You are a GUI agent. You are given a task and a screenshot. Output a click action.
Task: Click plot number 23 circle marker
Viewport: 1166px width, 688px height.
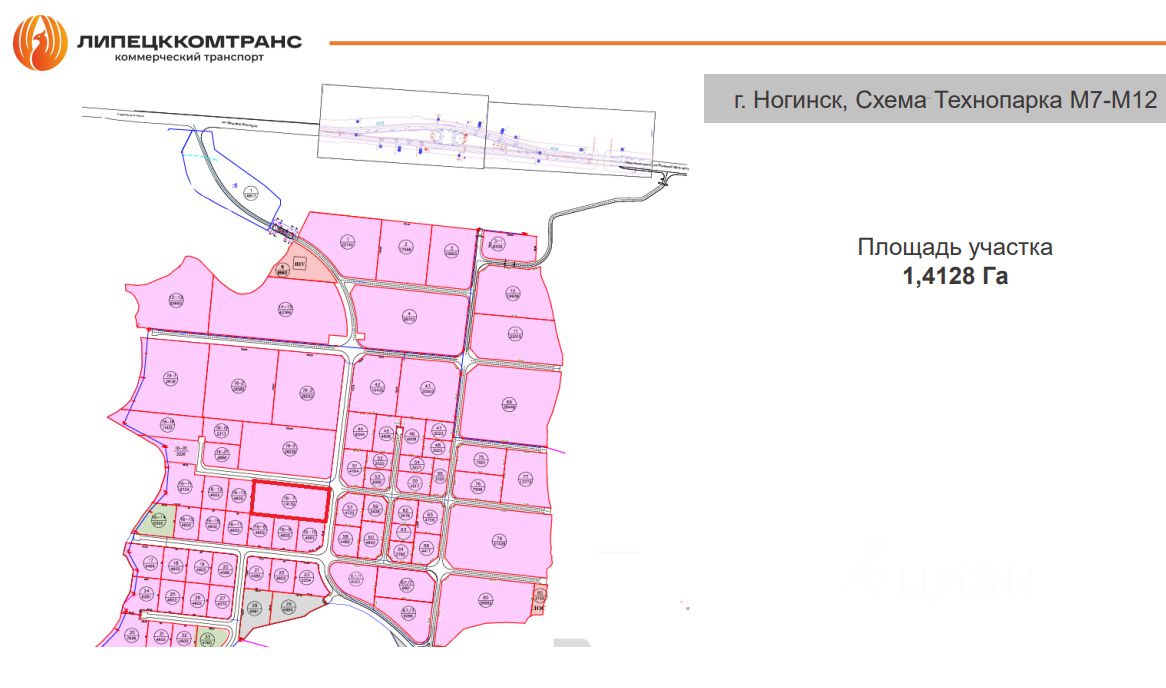[306, 576]
